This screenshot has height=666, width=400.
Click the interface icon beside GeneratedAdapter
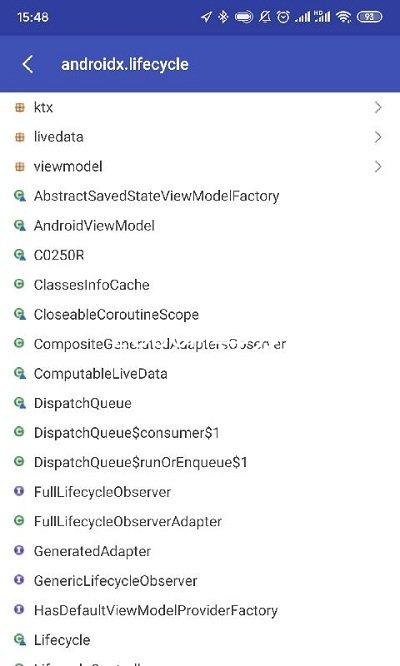click(x=19, y=550)
